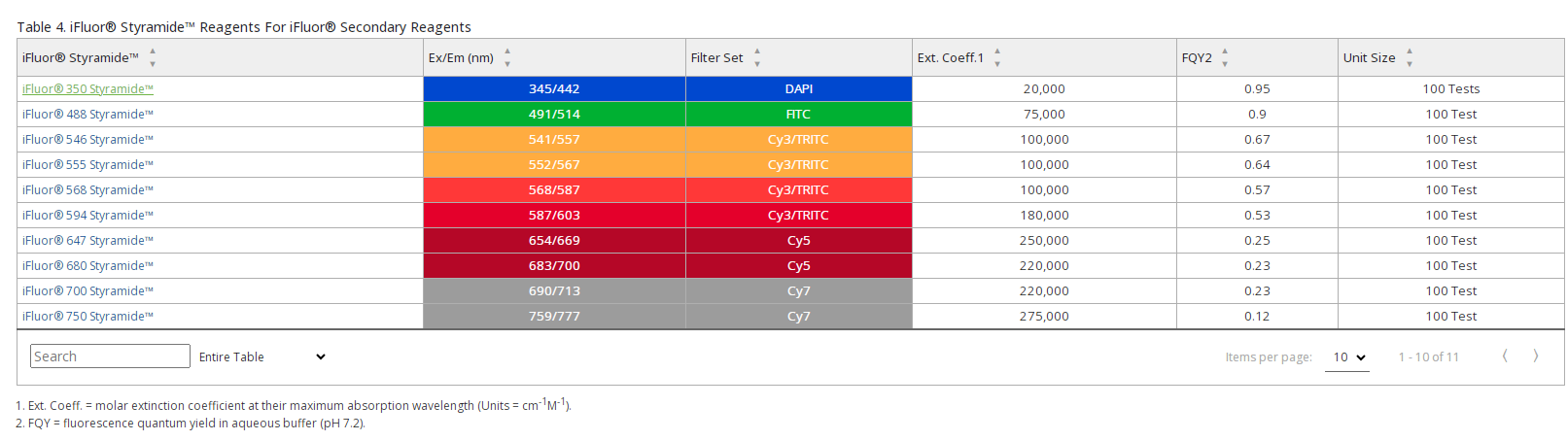Sort by Ext. Coeff.1 column arrows
The width and height of the screenshot is (1568, 441).
click(997, 57)
